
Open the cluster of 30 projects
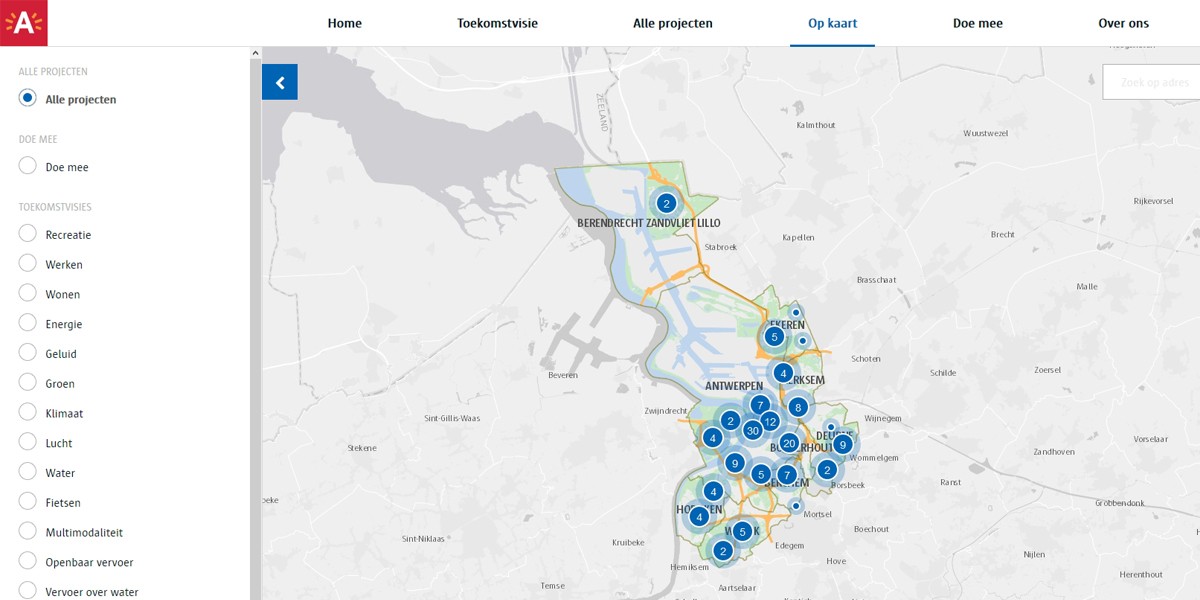click(752, 430)
